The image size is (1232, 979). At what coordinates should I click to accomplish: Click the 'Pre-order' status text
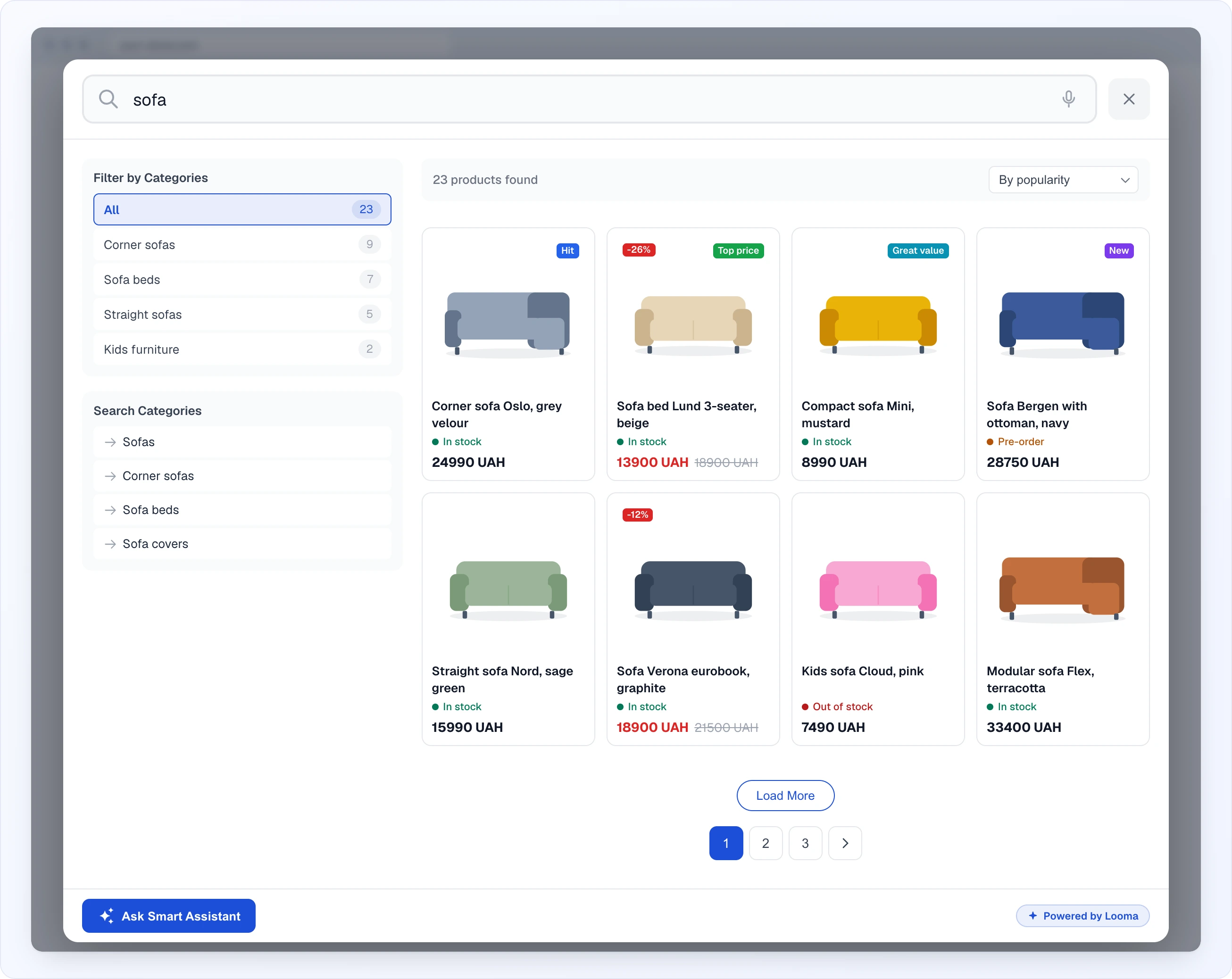tap(1021, 441)
